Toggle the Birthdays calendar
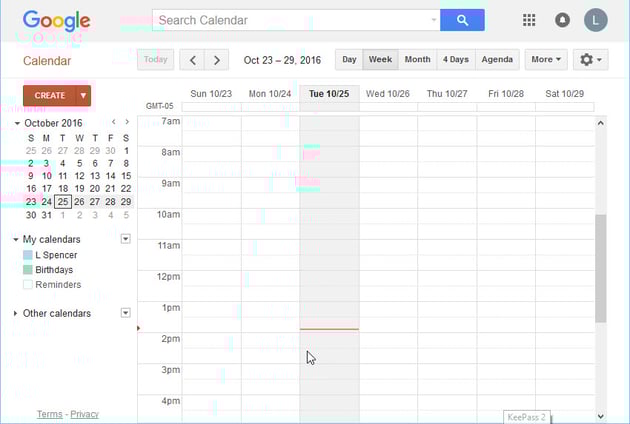 click(x=28, y=270)
